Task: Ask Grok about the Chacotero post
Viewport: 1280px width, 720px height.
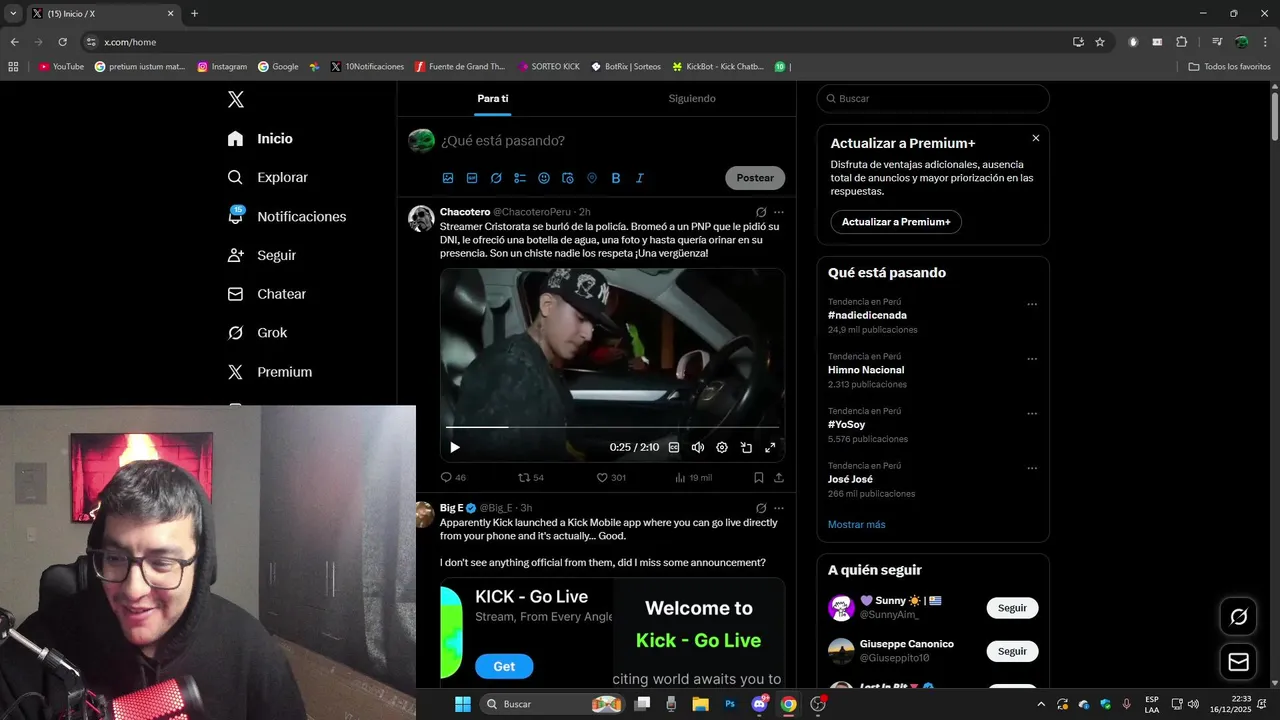Action: (761, 212)
